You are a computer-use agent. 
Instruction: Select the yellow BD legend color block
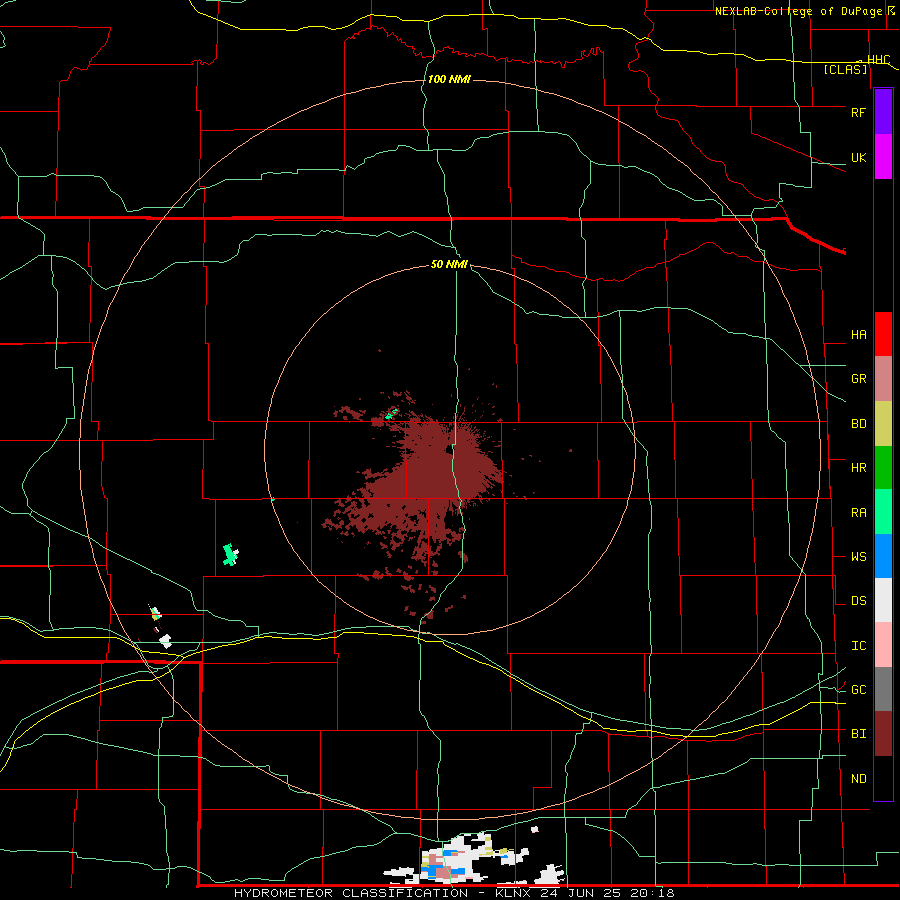pos(883,424)
